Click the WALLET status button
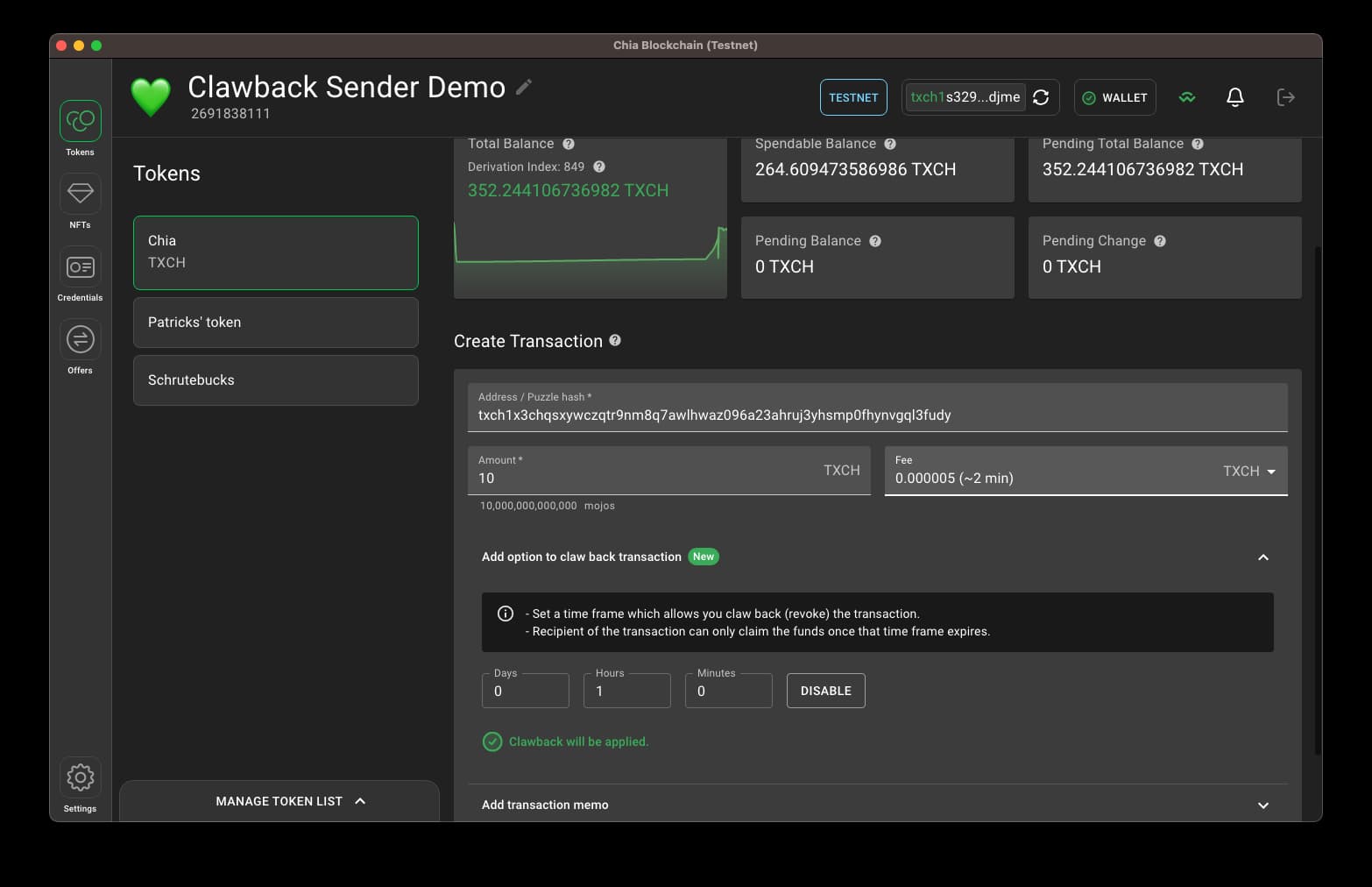This screenshot has width=1372, height=887. pyautogui.click(x=1114, y=97)
